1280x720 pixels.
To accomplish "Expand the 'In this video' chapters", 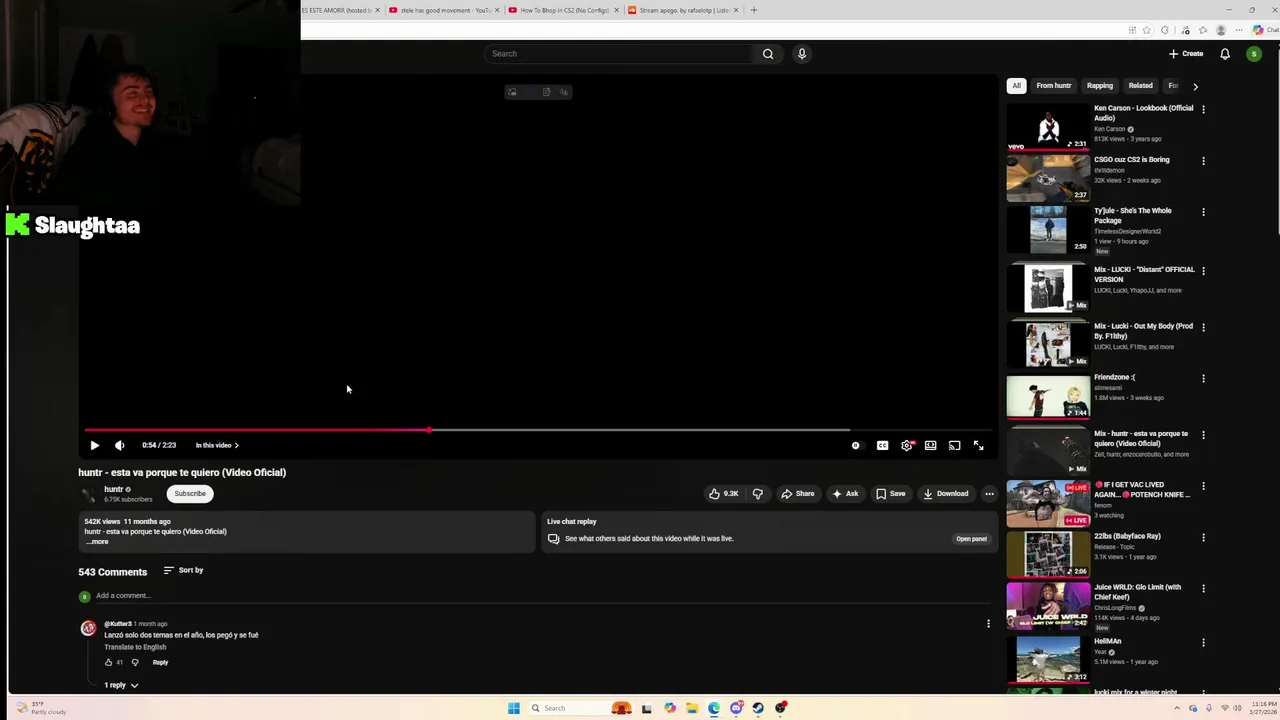I will coord(217,445).
